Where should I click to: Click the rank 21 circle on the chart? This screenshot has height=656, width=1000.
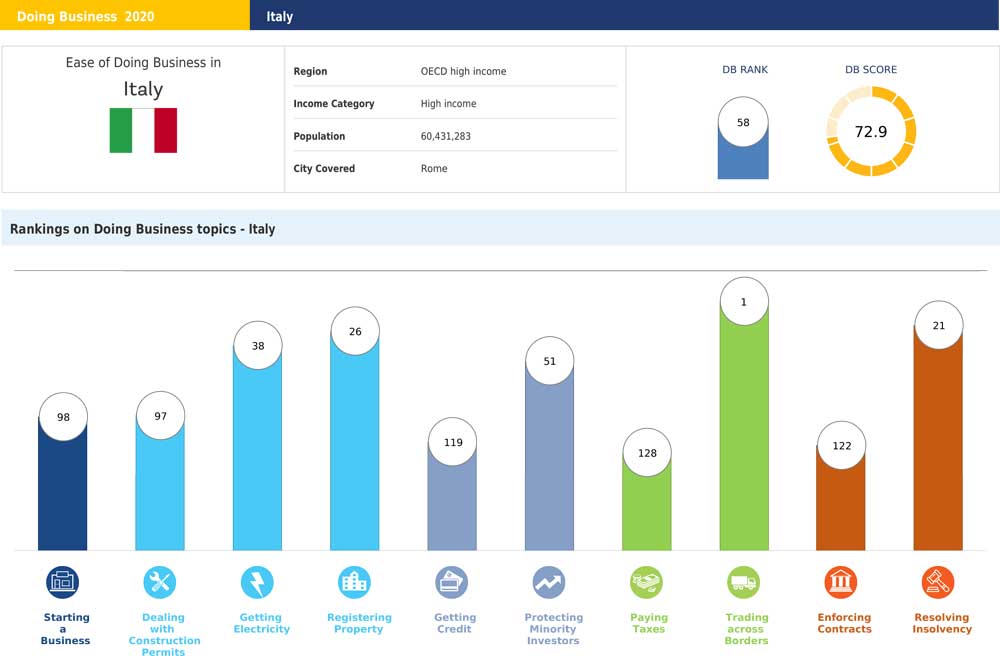939,325
